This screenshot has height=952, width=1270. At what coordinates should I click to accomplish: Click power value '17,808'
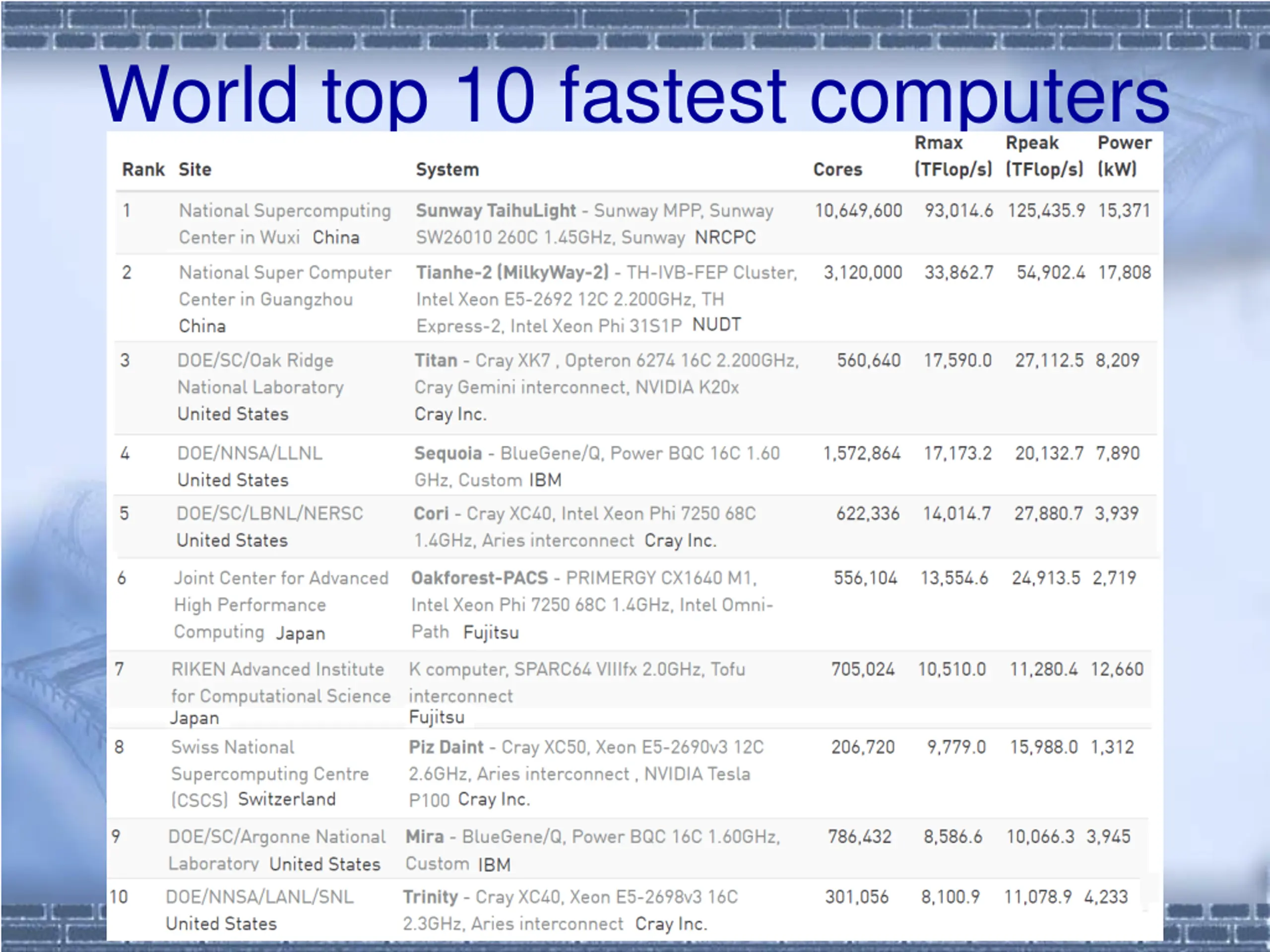tap(1125, 273)
